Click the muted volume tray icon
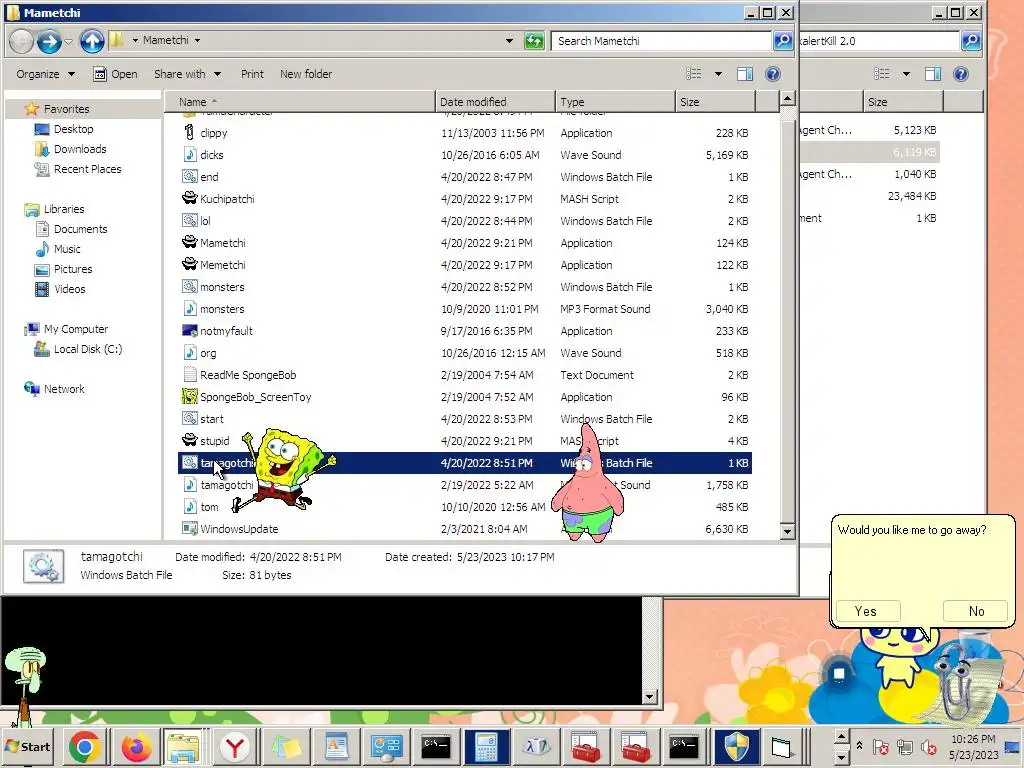Image resolution: width=1024 pixels, height=768 pixels. click(928, 746)
